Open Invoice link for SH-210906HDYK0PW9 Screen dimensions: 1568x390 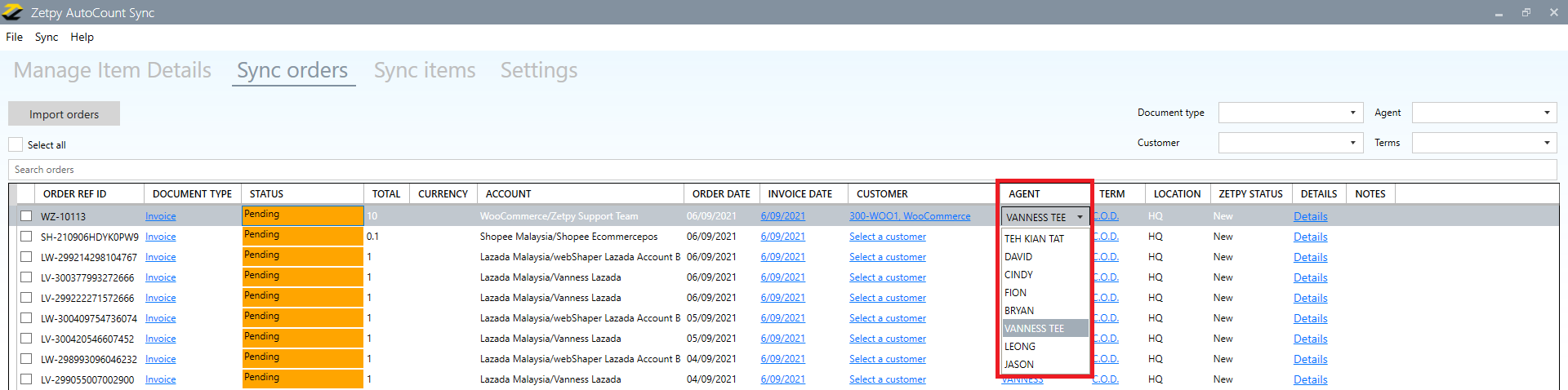point(161,237)
